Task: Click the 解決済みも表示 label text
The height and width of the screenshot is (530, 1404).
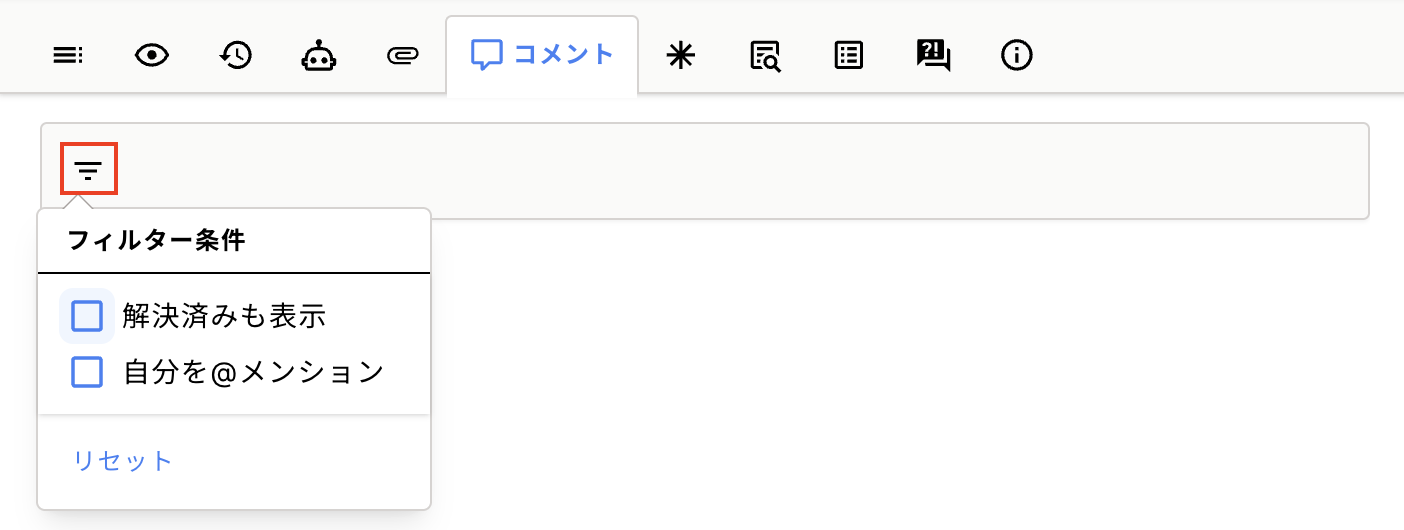Action: pyautogui.click(x=225, y=317)
